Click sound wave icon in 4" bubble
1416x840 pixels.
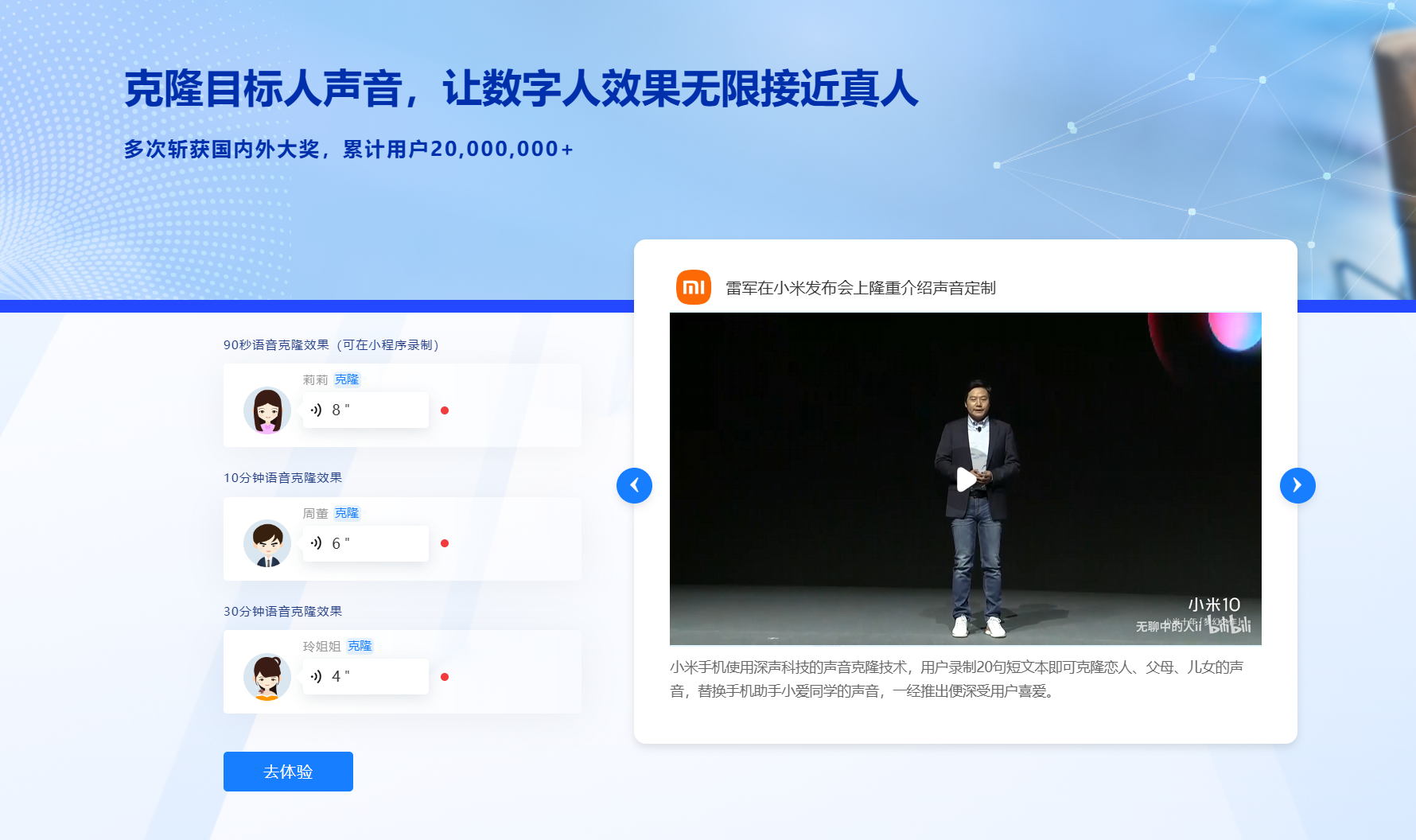coord(316,676)
